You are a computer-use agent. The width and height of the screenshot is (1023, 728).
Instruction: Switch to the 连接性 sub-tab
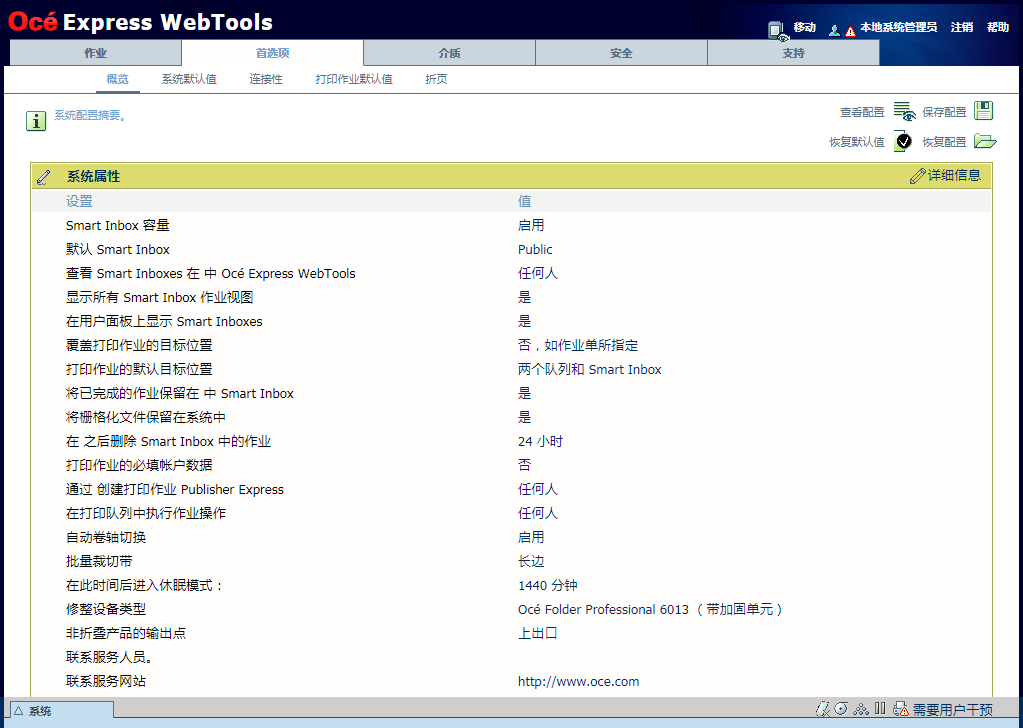266,79
